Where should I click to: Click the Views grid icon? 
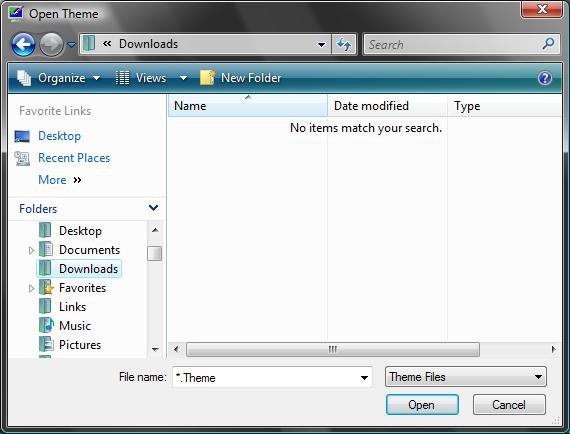click(x=122, y=78)
